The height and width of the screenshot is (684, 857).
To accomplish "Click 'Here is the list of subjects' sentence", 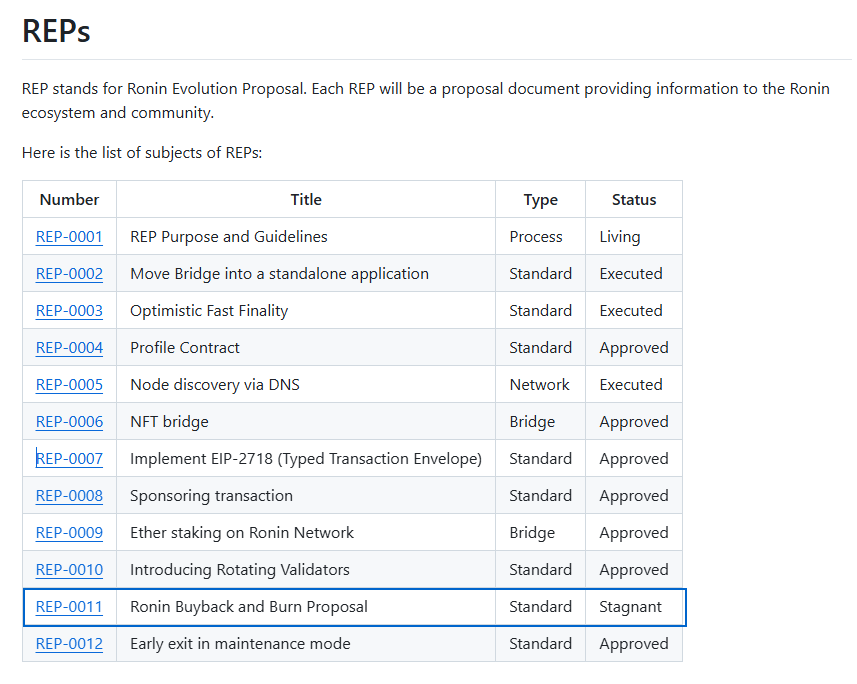I will (142, 153).
